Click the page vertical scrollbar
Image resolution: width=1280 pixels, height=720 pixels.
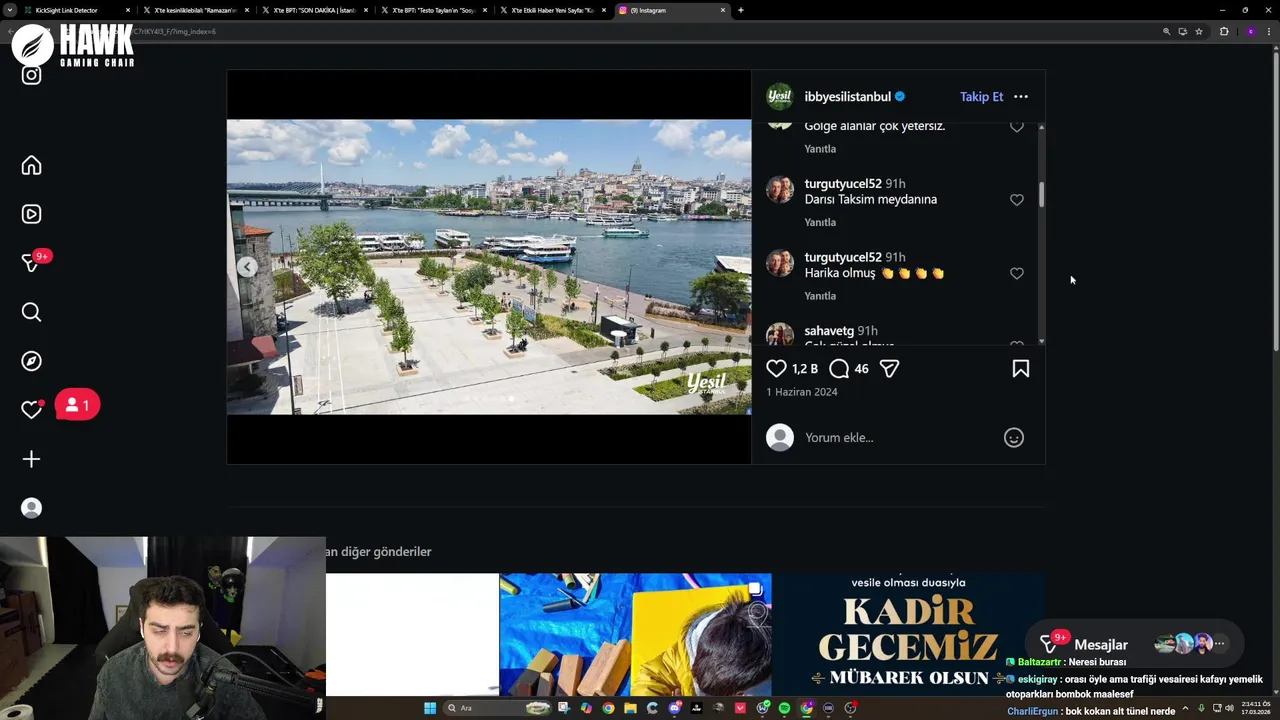point(1274,200)
